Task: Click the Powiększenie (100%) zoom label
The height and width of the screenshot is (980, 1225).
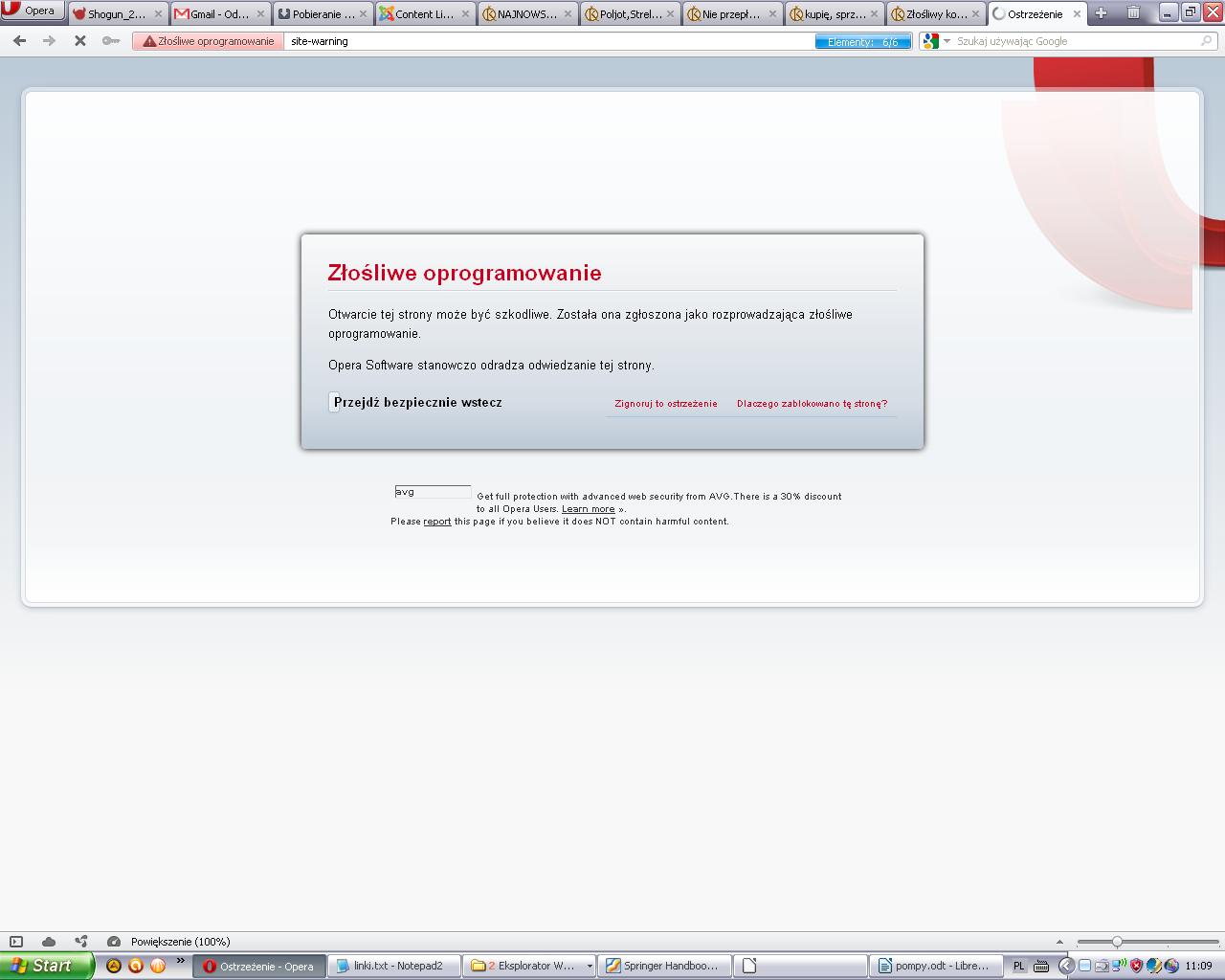Action: click(181, 942)
